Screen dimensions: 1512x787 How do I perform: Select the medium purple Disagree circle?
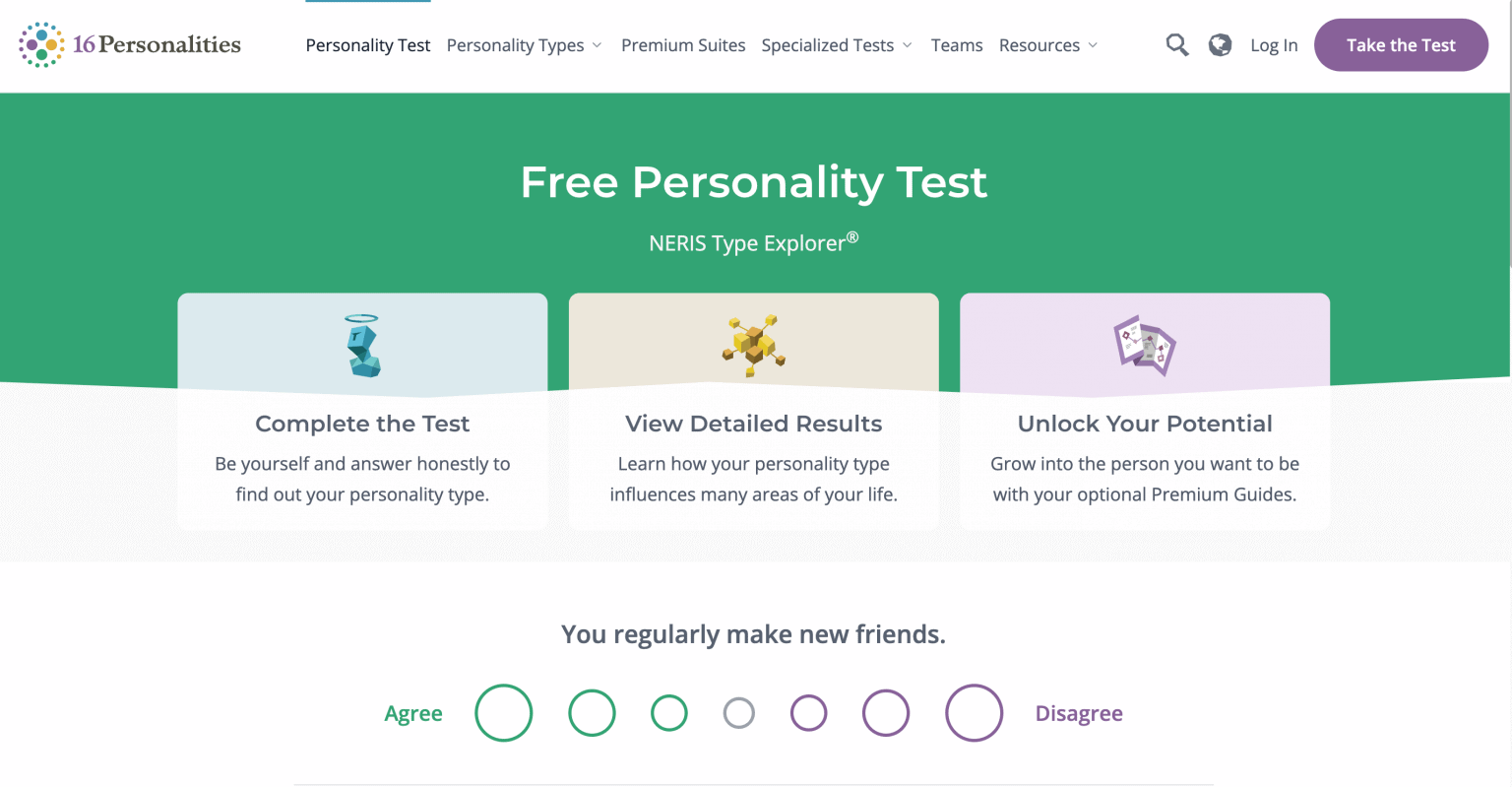click(885, 712)
